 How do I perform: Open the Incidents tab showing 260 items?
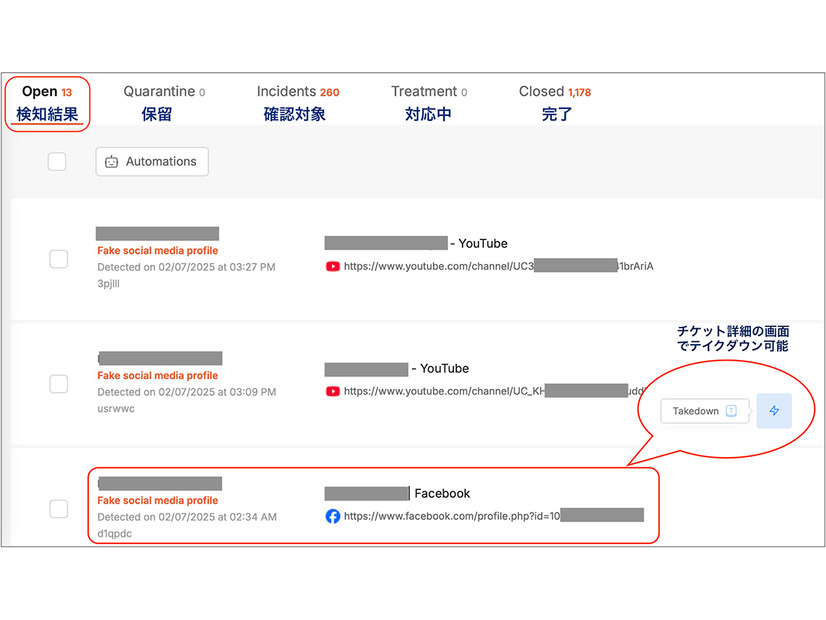(x=297, y=91)
